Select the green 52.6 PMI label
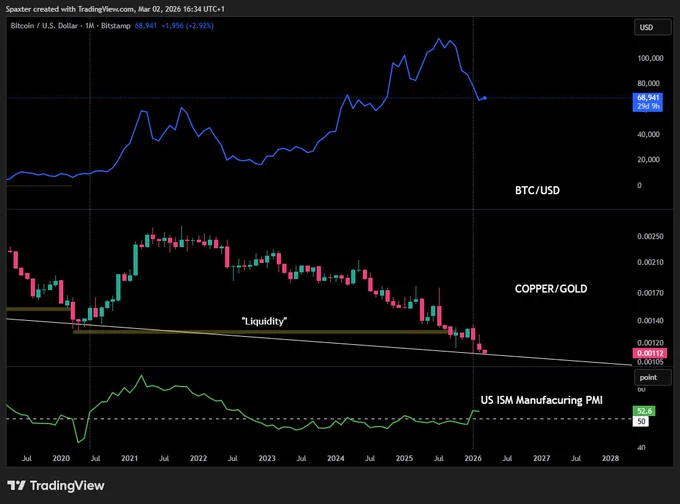 644,411
